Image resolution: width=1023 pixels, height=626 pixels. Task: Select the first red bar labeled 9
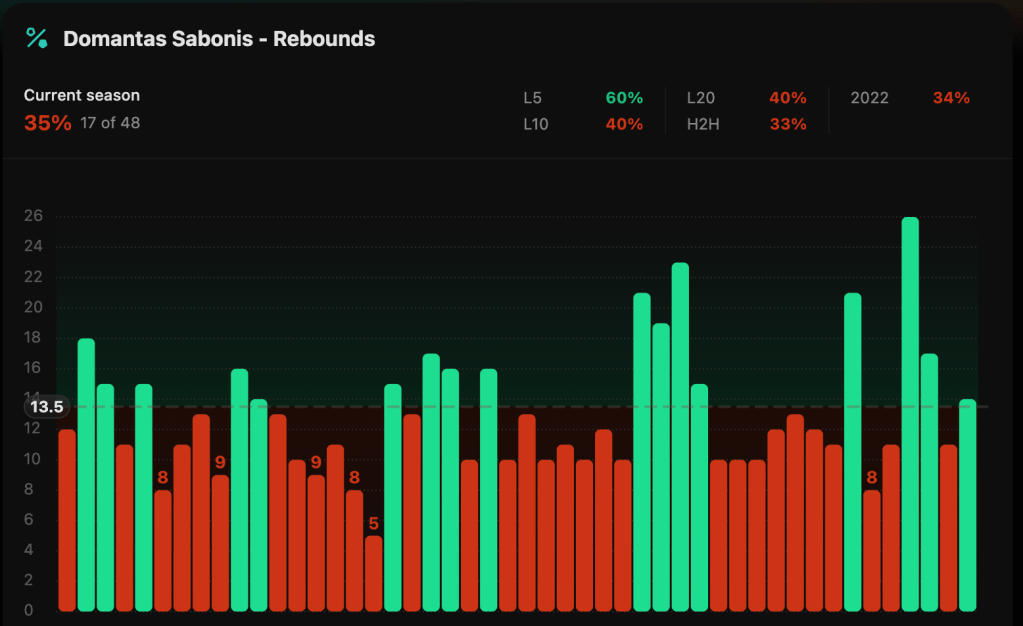pyautogui.click(x=220, y=542)
